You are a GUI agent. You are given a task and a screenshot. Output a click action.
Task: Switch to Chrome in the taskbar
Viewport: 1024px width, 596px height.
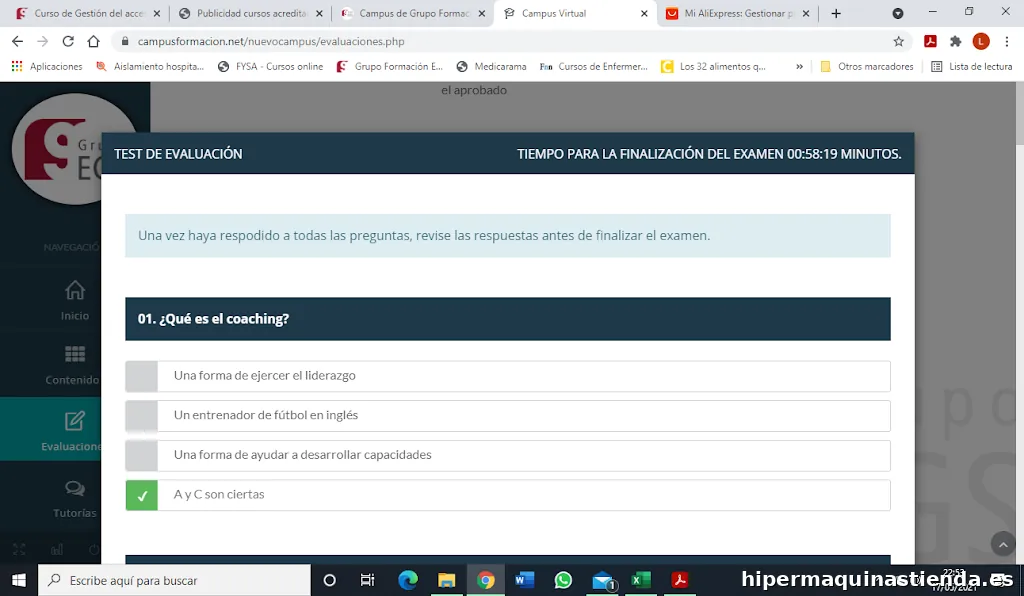[x=486, y=580]
